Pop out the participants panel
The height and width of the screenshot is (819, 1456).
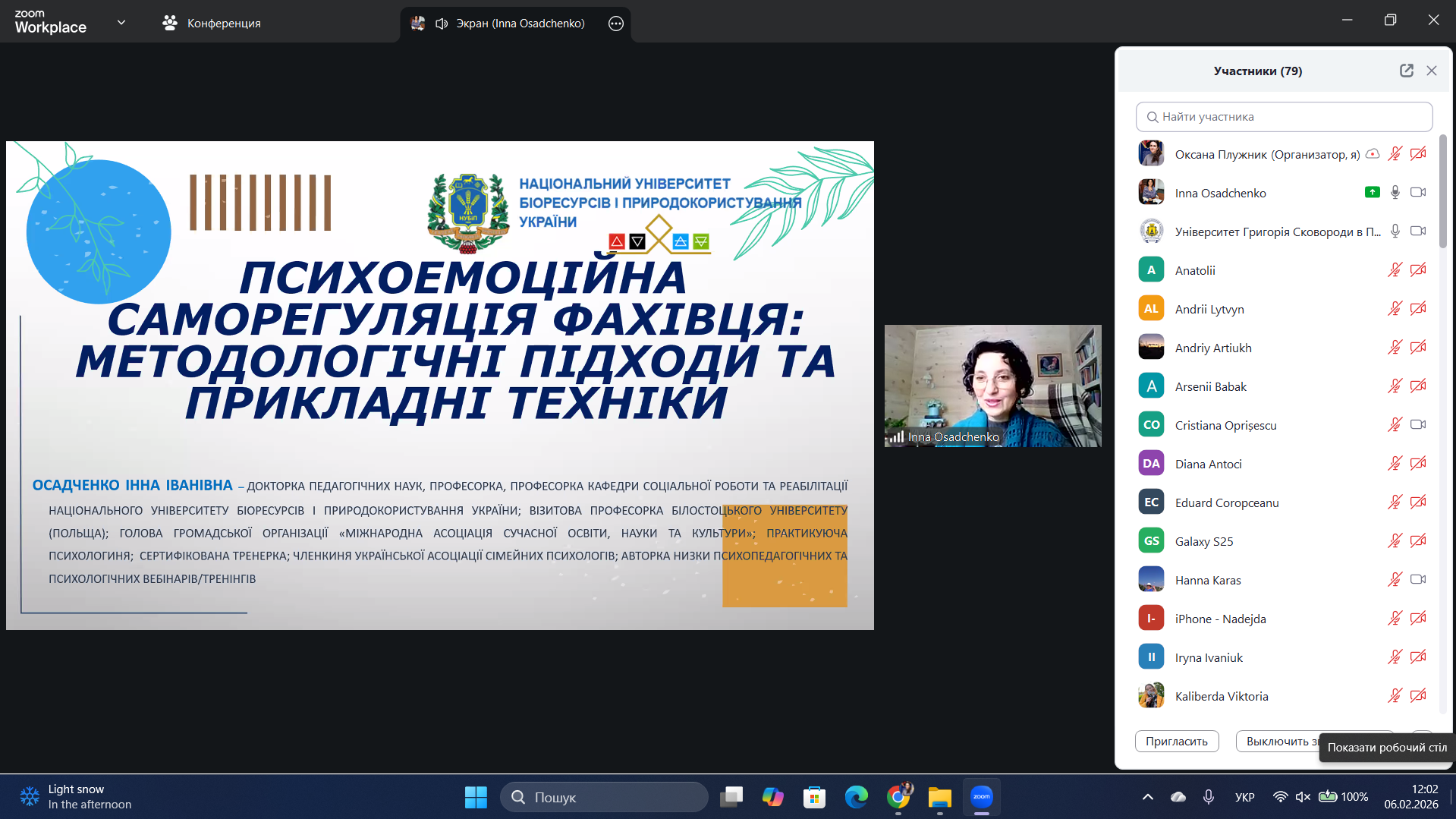point(1406,71)
